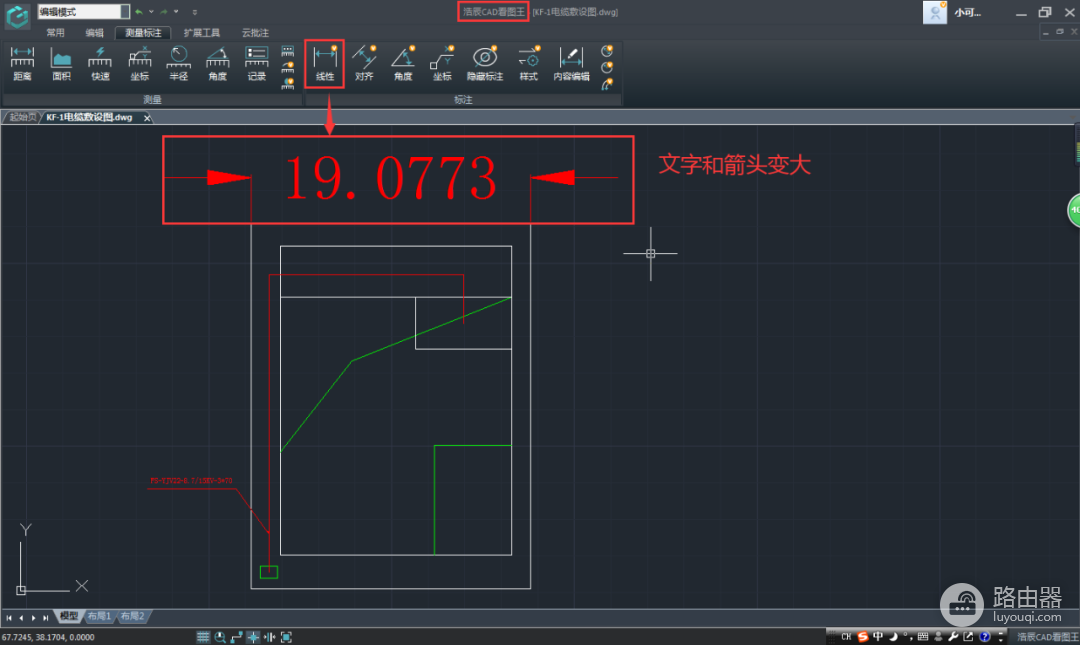Select the 内容编辑 content edit tool
Viewport: 1080px width, 645px height.
(571, 64)
